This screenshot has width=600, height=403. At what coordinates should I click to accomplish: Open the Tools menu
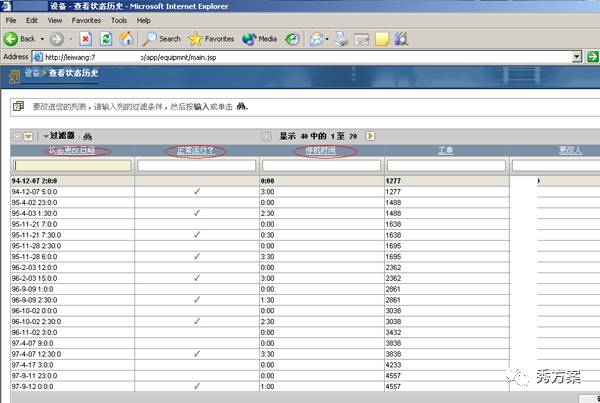click(119, 19)
